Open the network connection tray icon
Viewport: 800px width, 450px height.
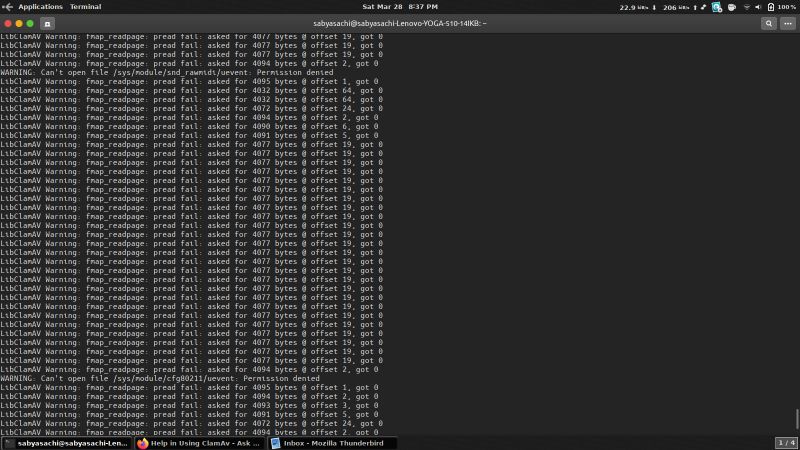[704, 7]
